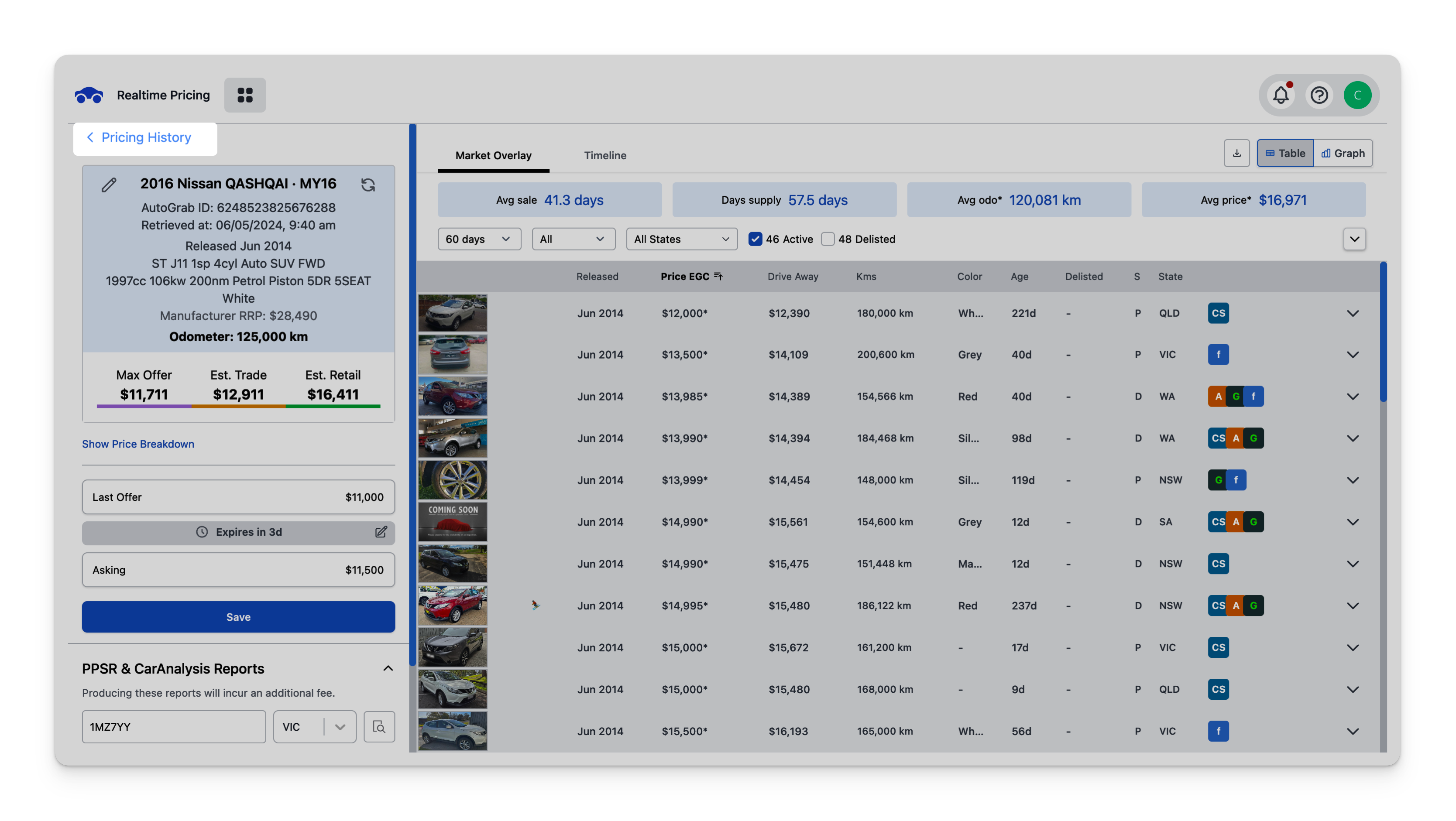Click the download icon beside the Table button
The image size is (1456, 821).
click(x=1237, y=153)
